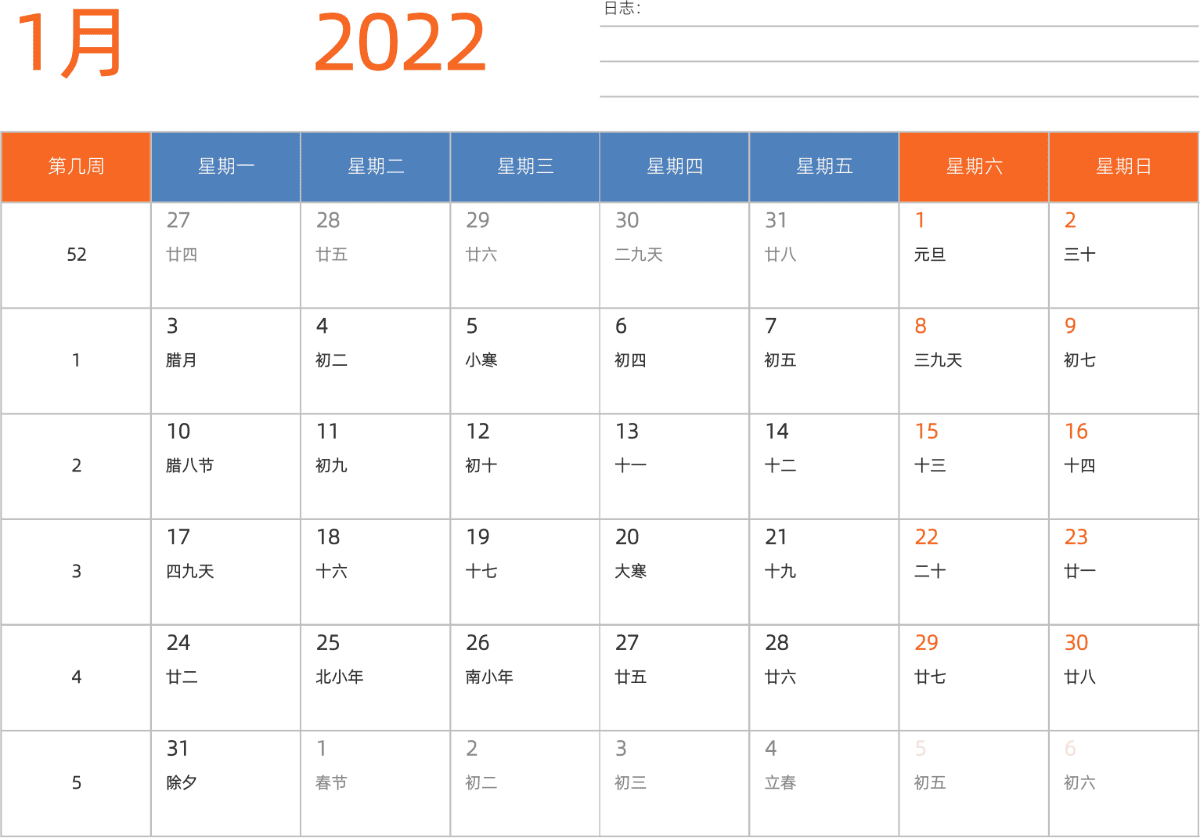Click the date 25 labeled 北小年
Image resolution: width=1200 pixels, height=838 pixels.
click(376, 678)
